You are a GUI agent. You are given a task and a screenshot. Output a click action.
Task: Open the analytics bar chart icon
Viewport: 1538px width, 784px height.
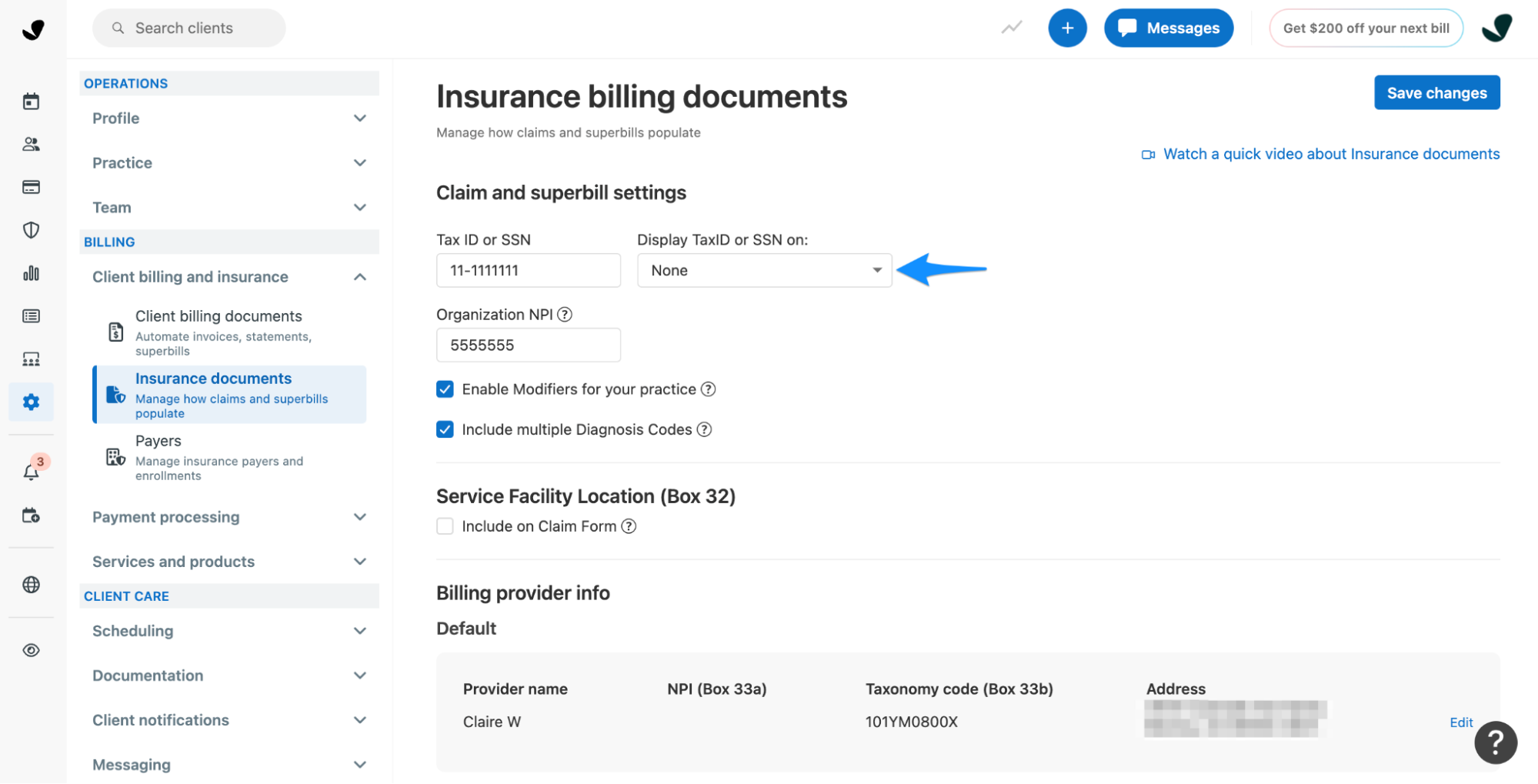pos(31,273)
